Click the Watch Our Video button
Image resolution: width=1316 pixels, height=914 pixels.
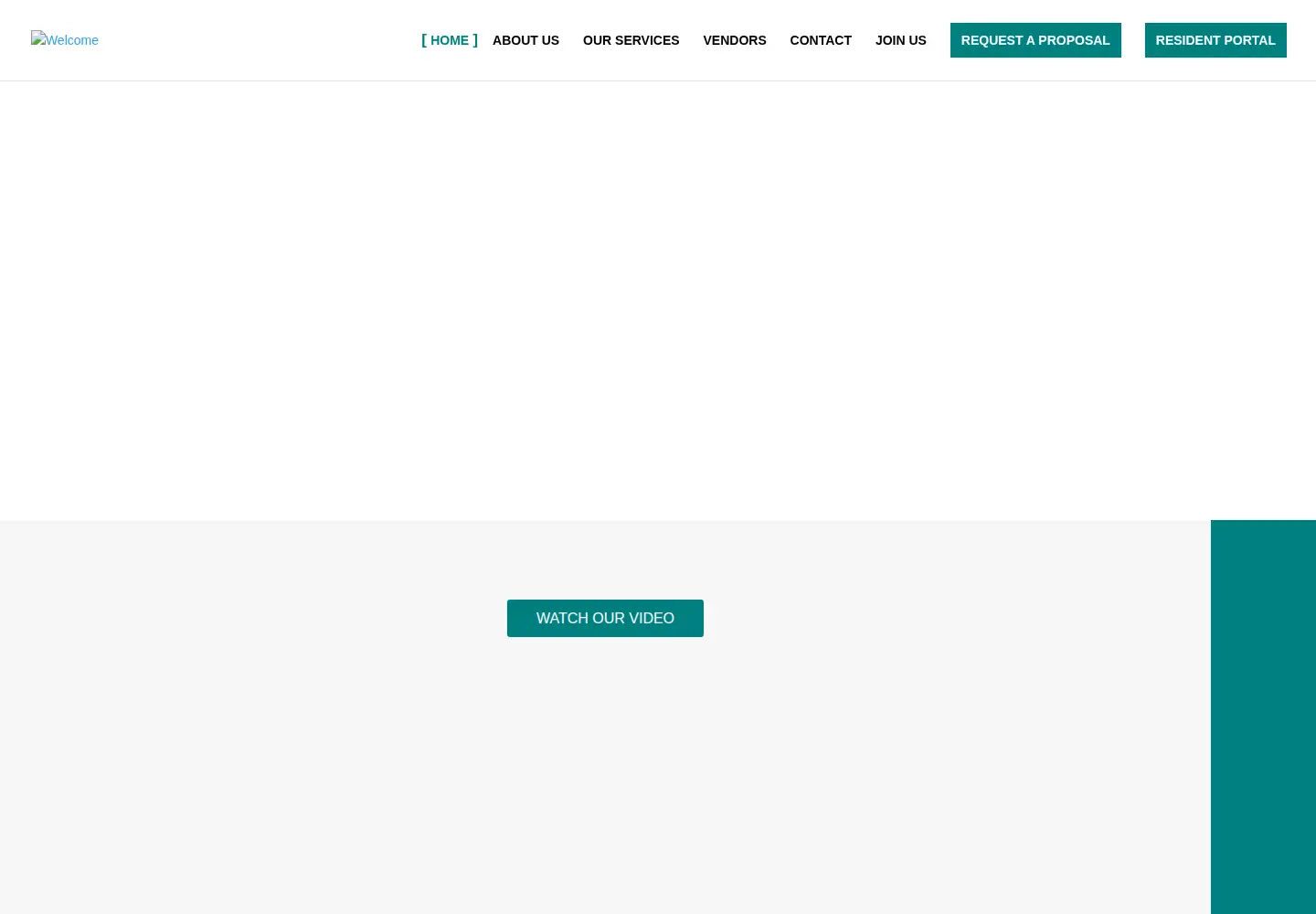pos(605,618)
